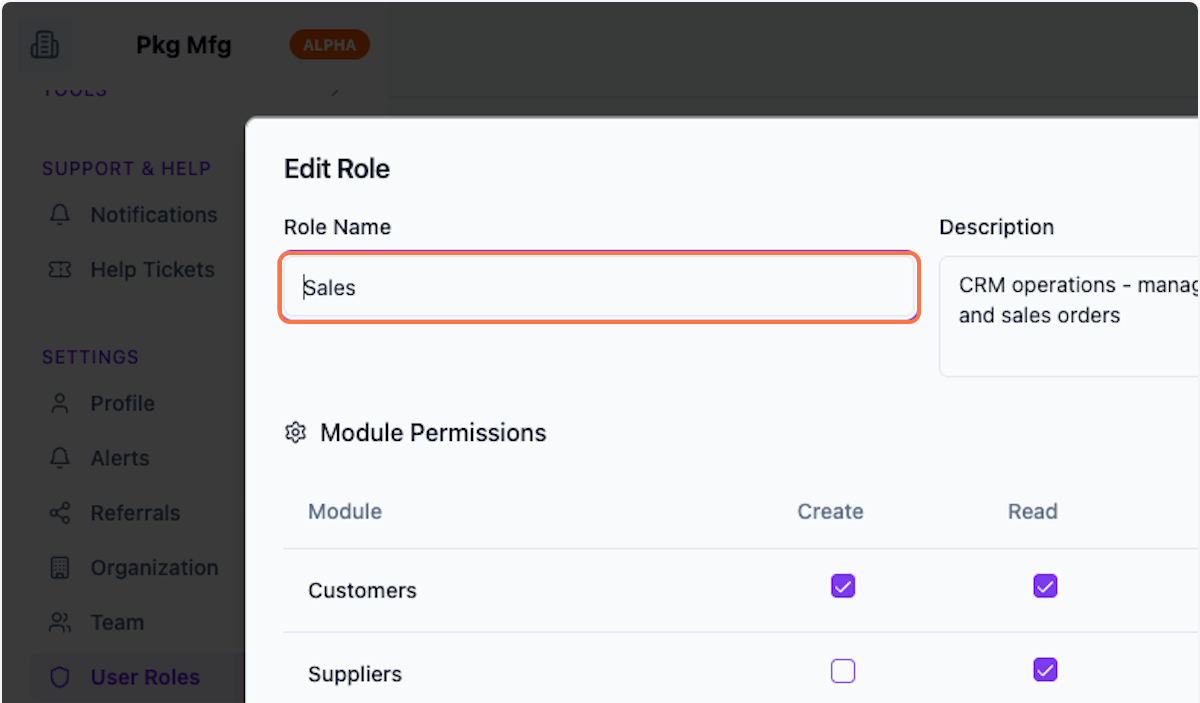The image size is (1200, 703).
Task: Click the Alerts bell icon under Settings
Action: click(x=59, y=458)
